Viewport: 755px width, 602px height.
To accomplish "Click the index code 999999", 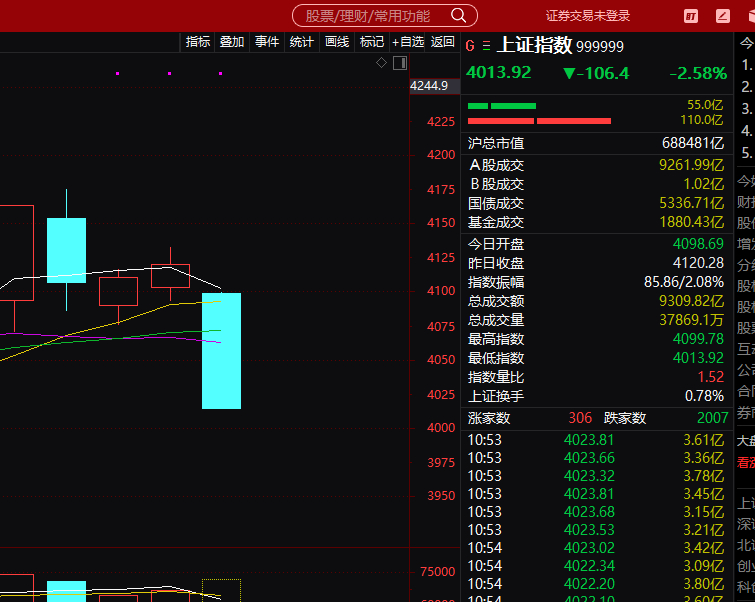I will 599,47.
